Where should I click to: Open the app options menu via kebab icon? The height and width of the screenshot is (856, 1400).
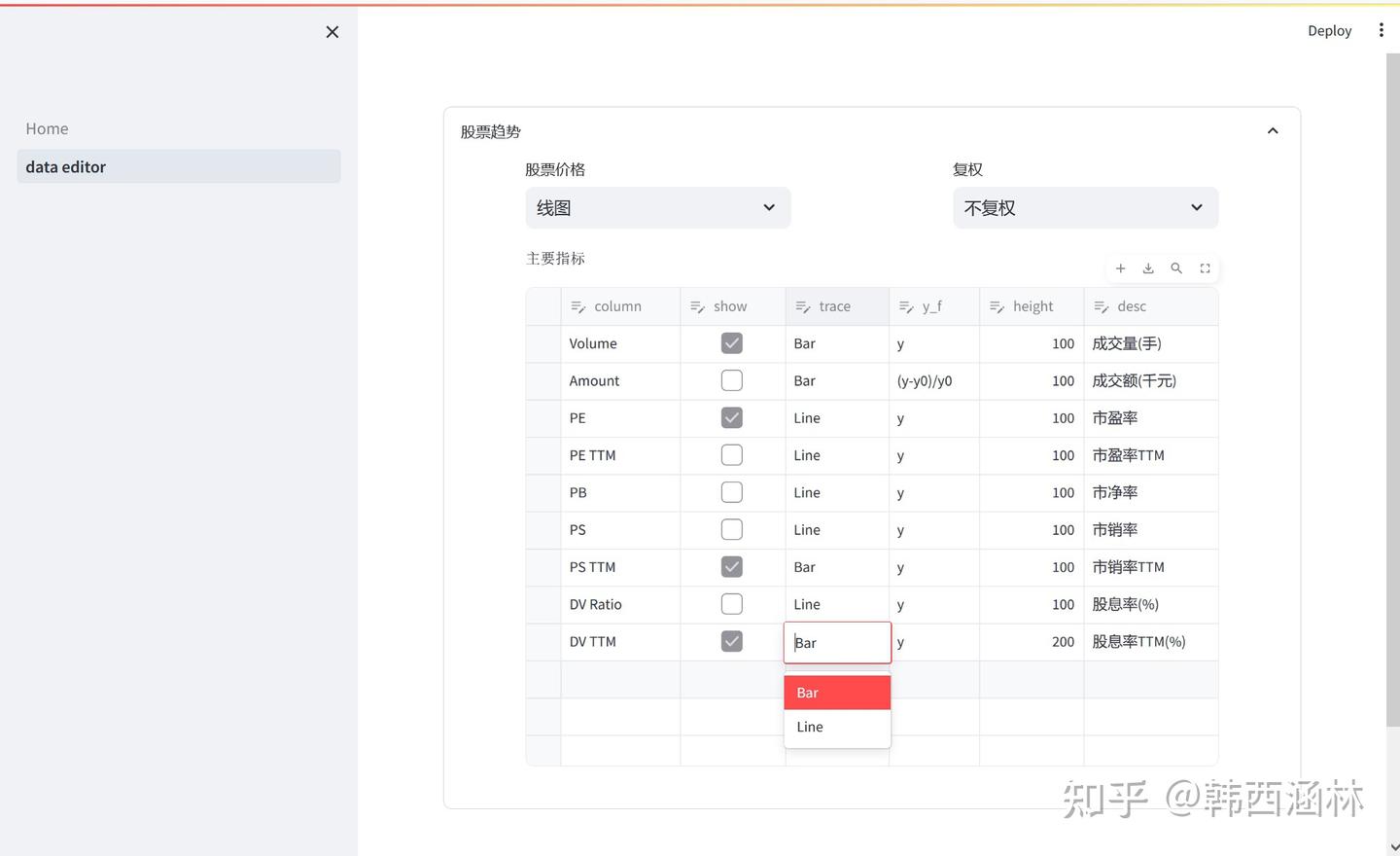[x=1381, y=29]
